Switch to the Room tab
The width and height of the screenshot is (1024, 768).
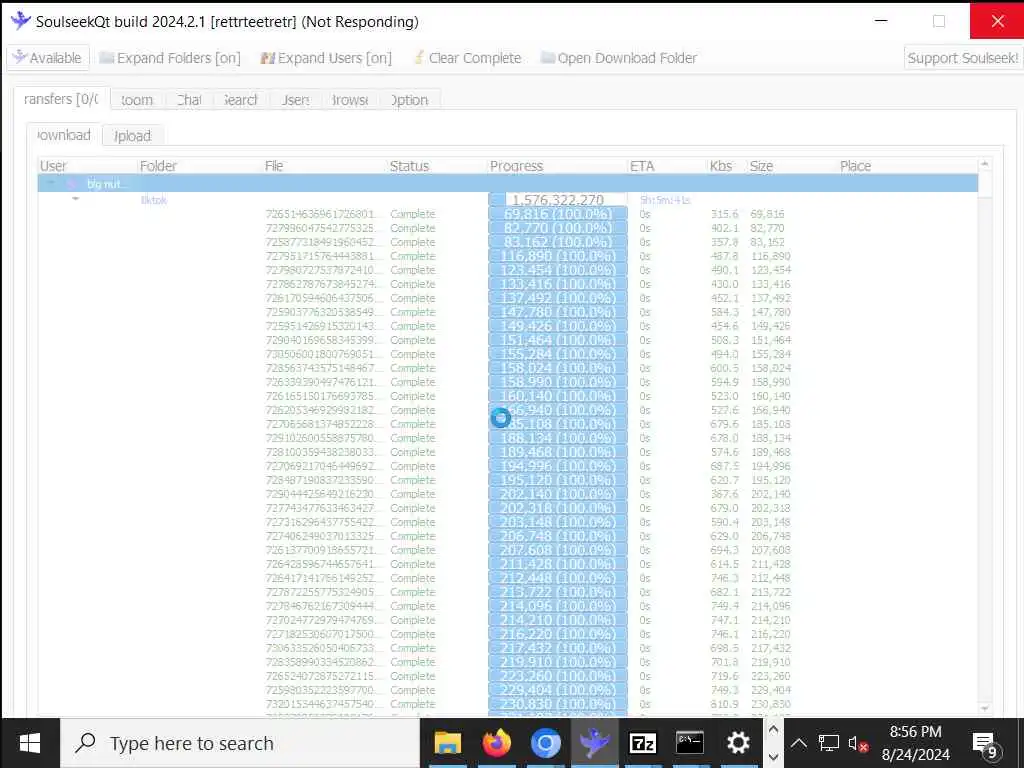(136, 100)
